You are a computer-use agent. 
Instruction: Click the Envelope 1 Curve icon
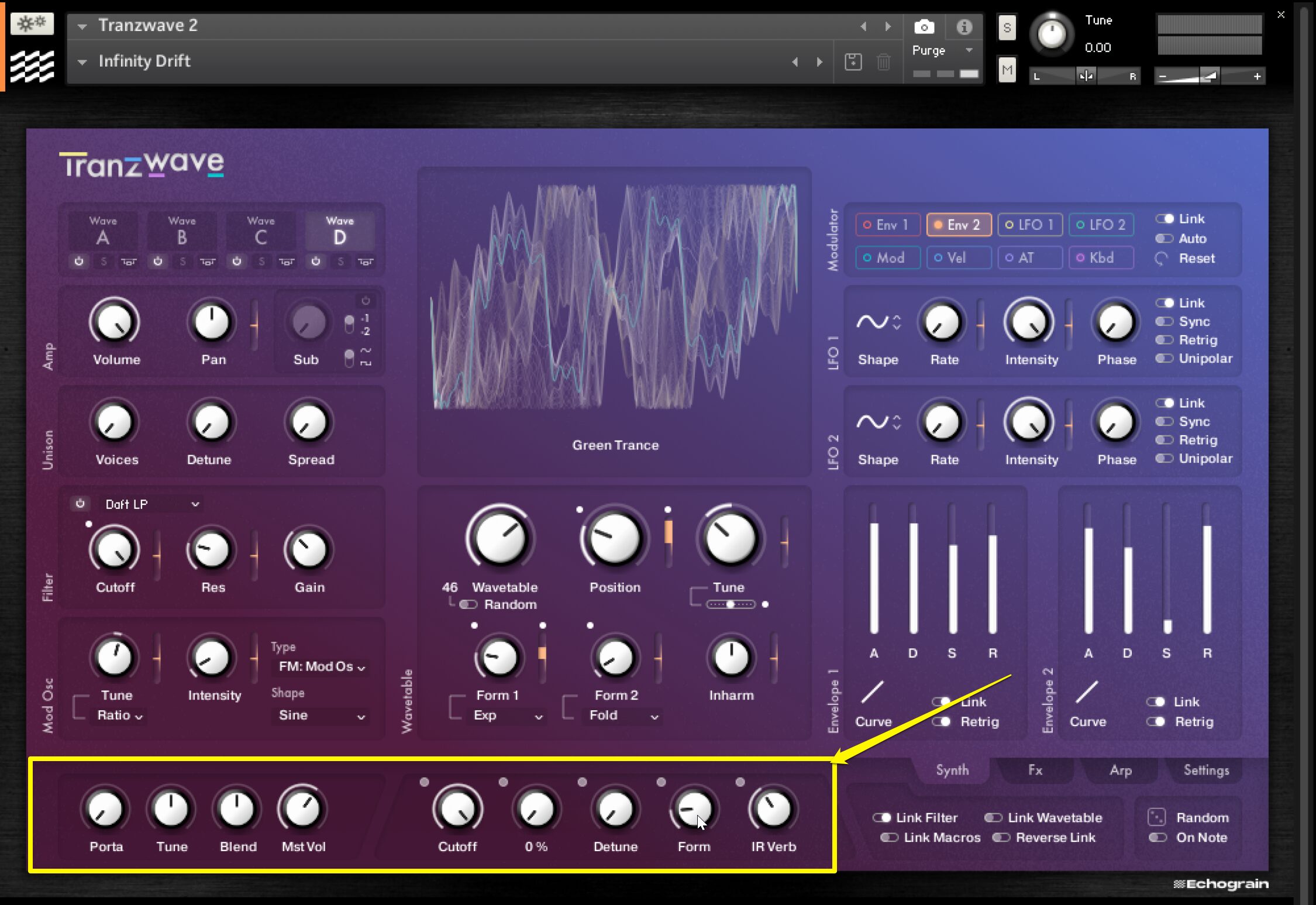(x=872, y=693)
